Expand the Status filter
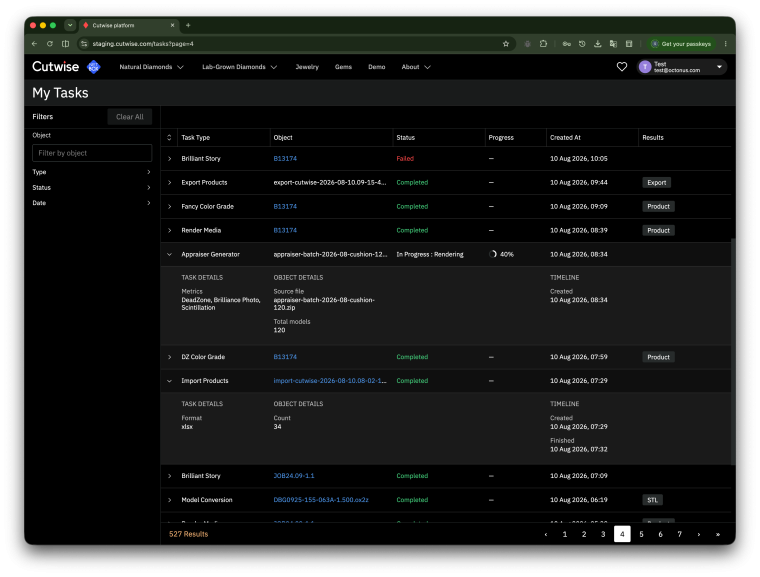Image resolution: width=760 pixels, height=577 pixels. click(92, 188)
